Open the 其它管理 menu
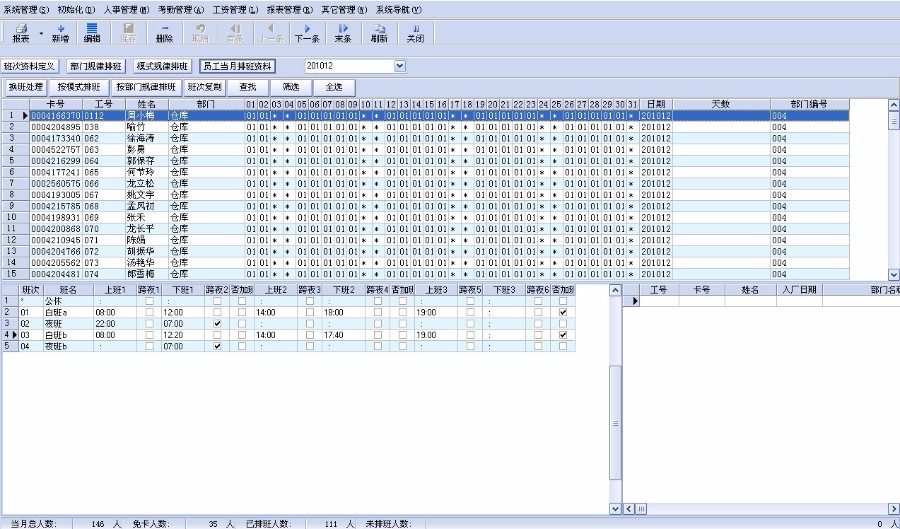This screenshot has width=900, height=529. point(344,10)
